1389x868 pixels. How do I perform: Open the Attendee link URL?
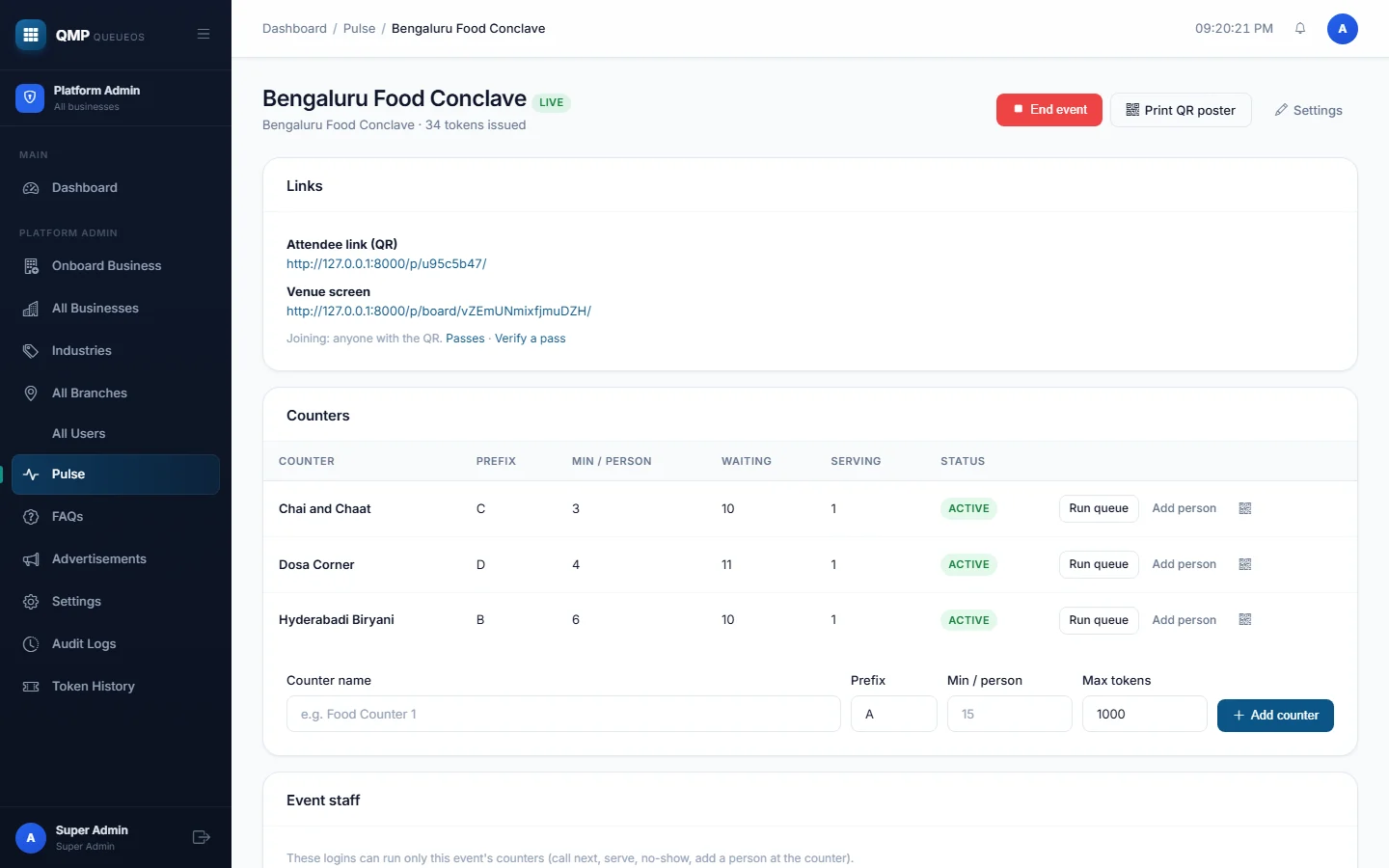pyautogui.click(x=387, y=263)
